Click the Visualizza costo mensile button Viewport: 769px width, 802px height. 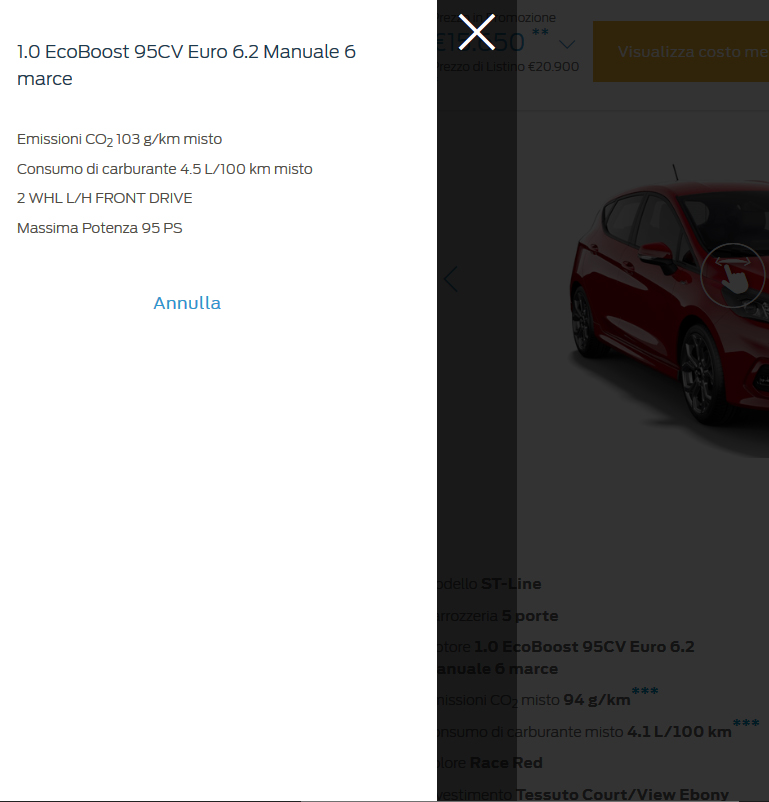[x=681, y=52]
